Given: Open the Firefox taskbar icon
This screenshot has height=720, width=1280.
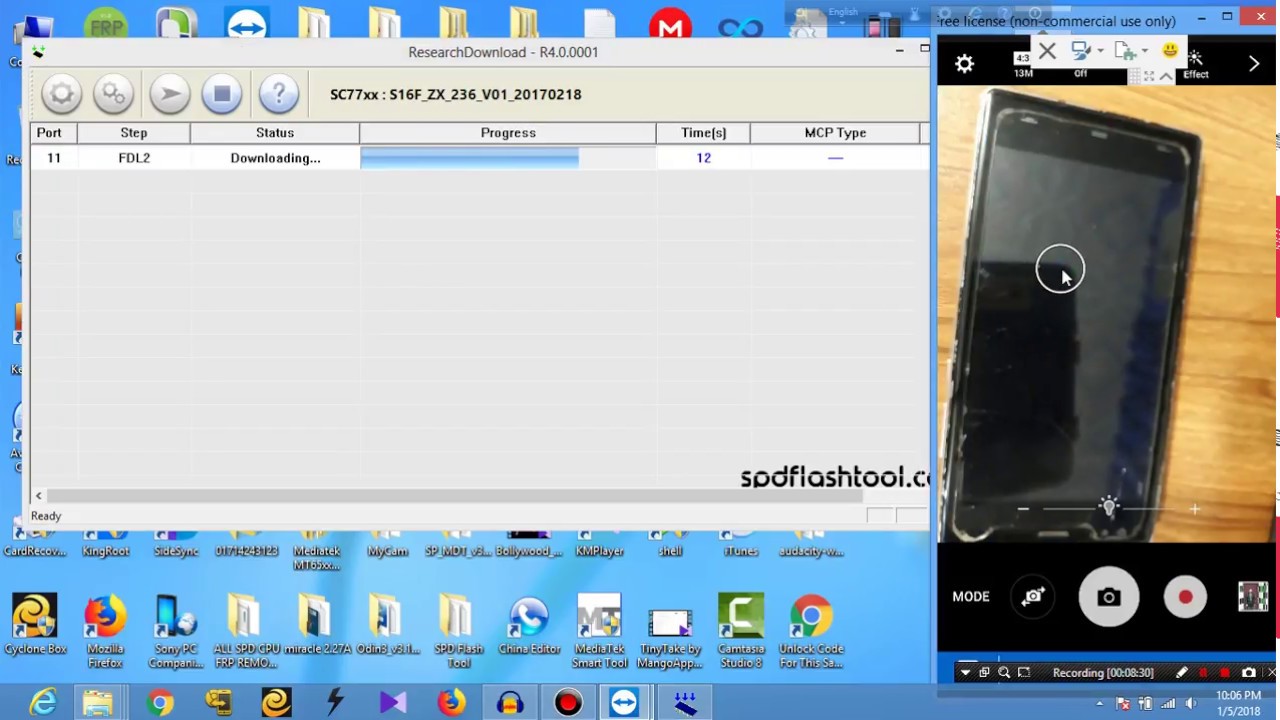Looking at the screenshot, I should [x=451, y=703].
